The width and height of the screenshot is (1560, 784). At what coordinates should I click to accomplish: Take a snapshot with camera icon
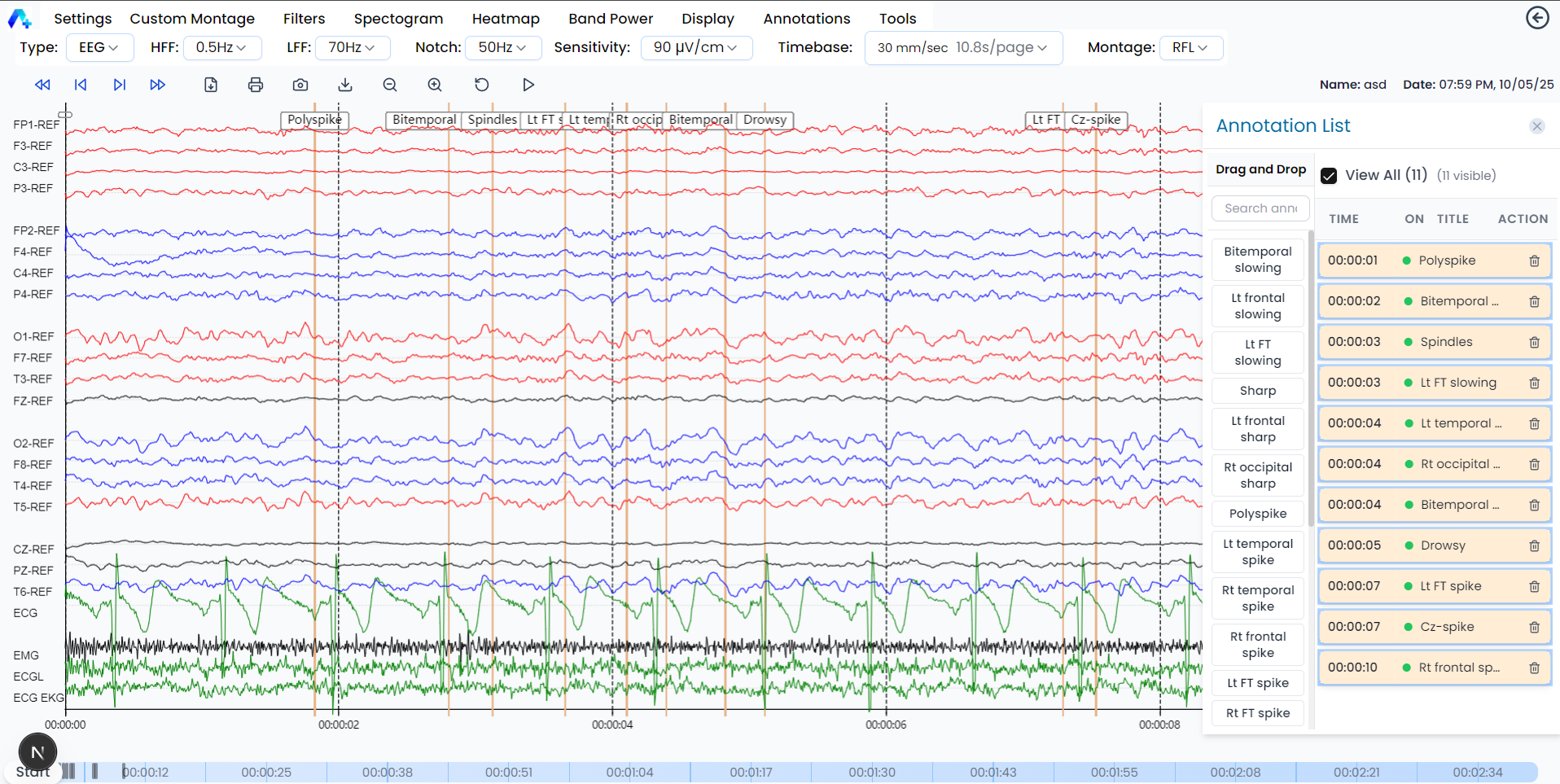tap(300, 85)
